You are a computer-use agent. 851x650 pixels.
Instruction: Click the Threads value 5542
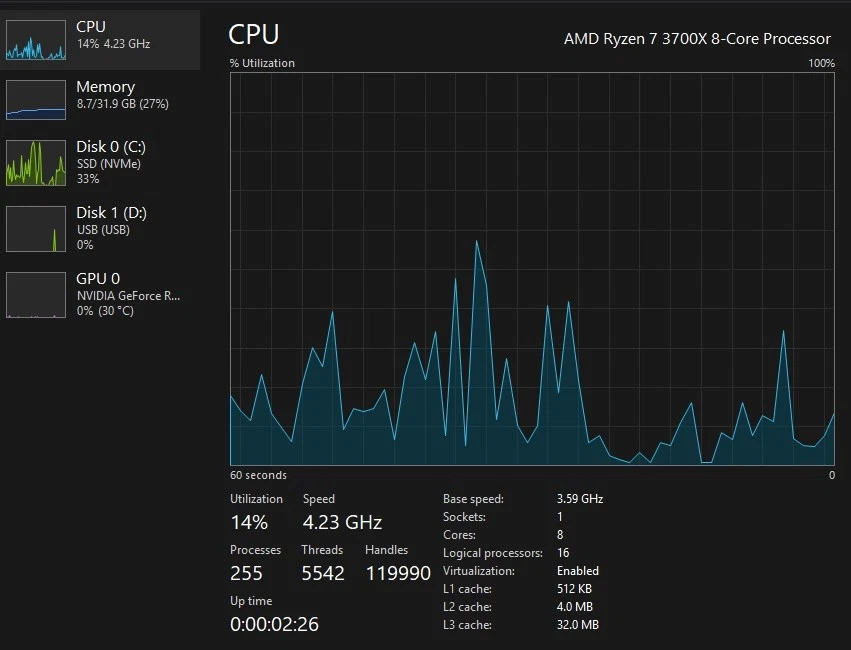(x=322, y=573)
